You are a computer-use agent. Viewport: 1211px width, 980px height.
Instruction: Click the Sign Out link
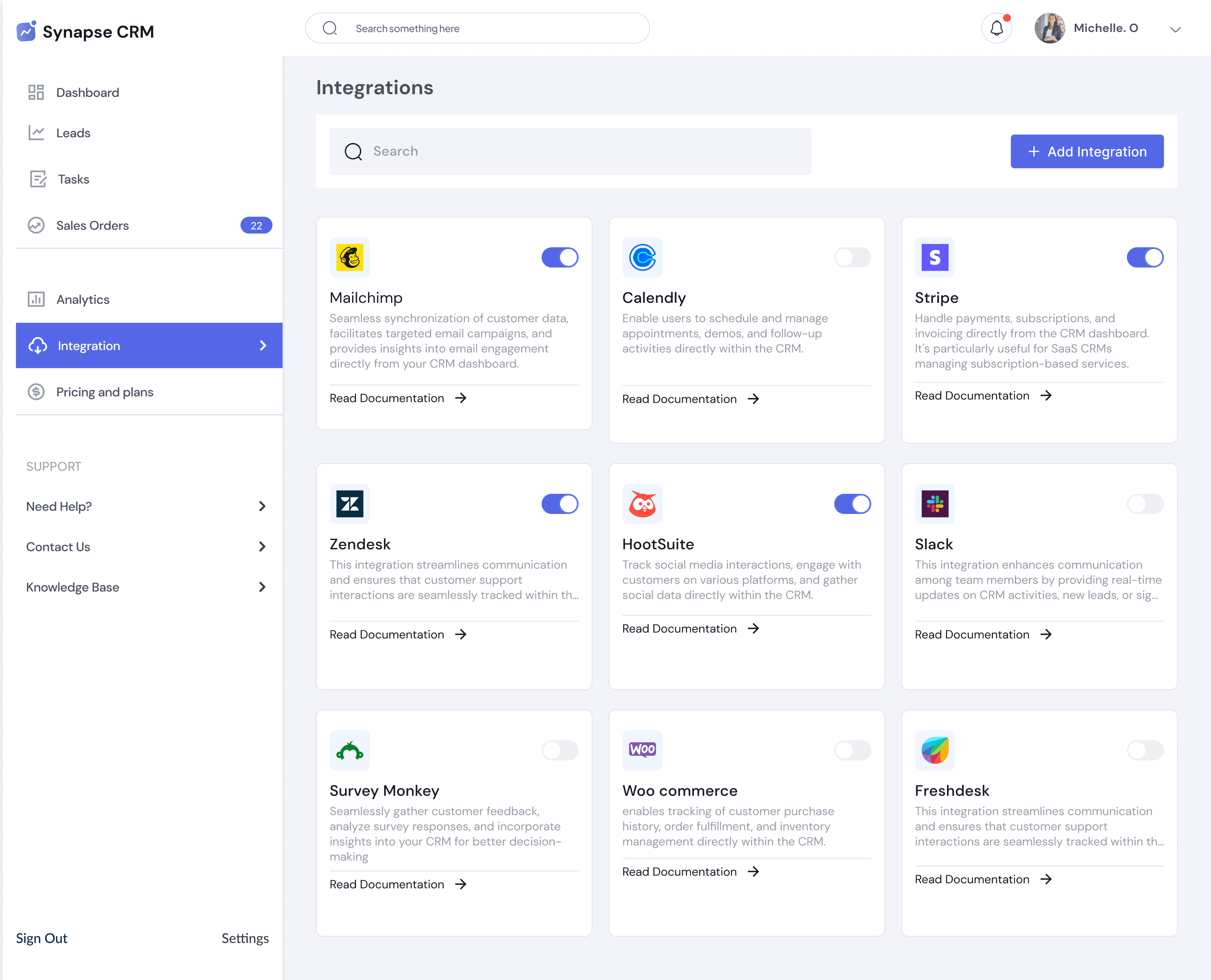[x=41, y=938]
